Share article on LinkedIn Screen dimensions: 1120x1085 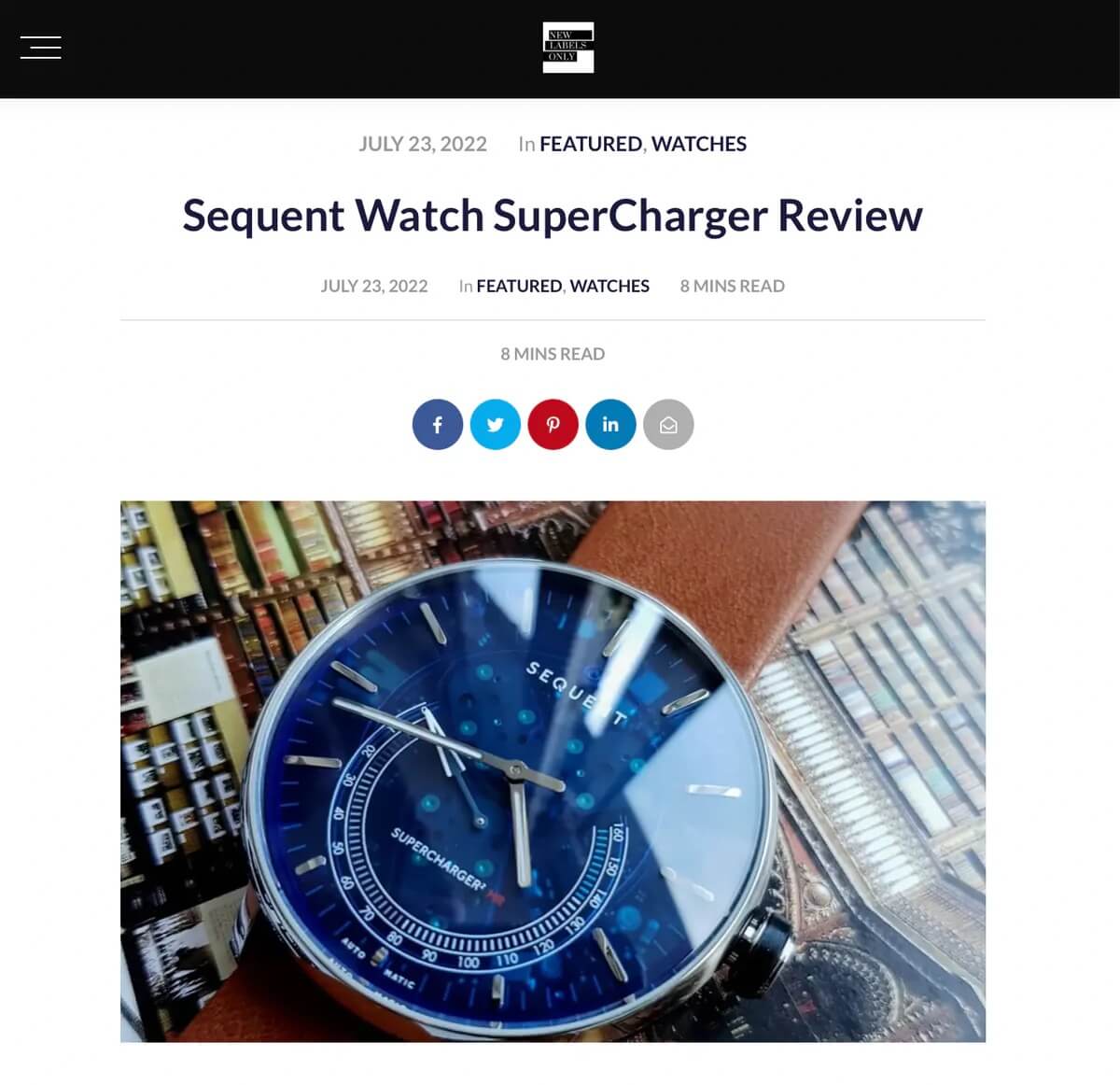[611, 425]
